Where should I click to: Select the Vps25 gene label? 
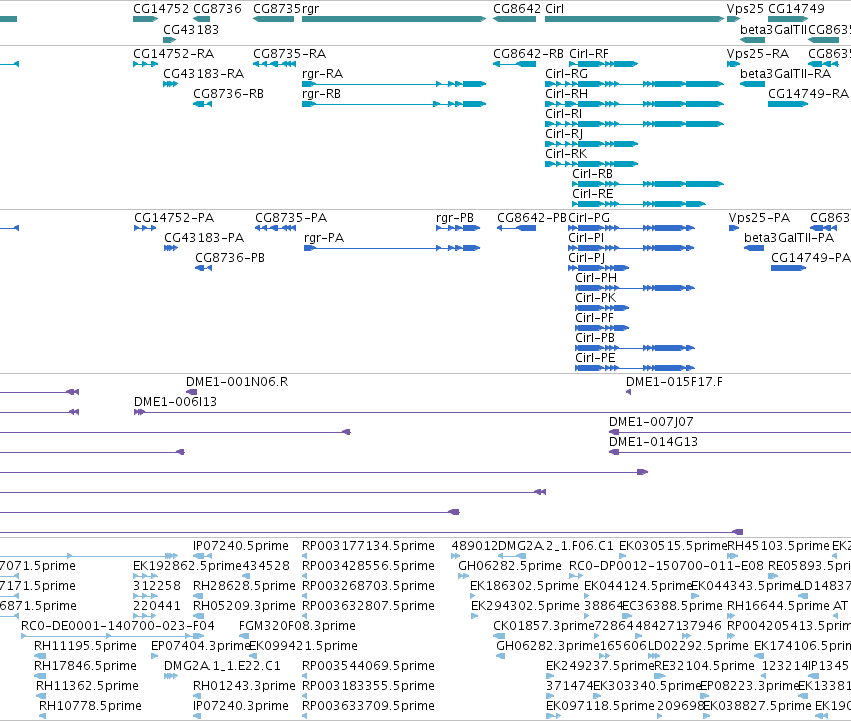tap(745, 9)
